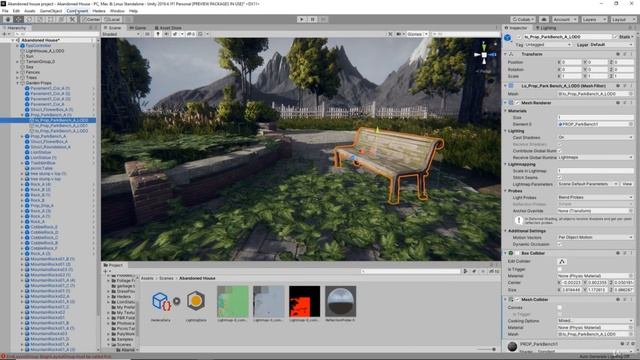This screenshot has height=360, width=640.
Task: Collapse the Transform component
Action: pos(505,54)
